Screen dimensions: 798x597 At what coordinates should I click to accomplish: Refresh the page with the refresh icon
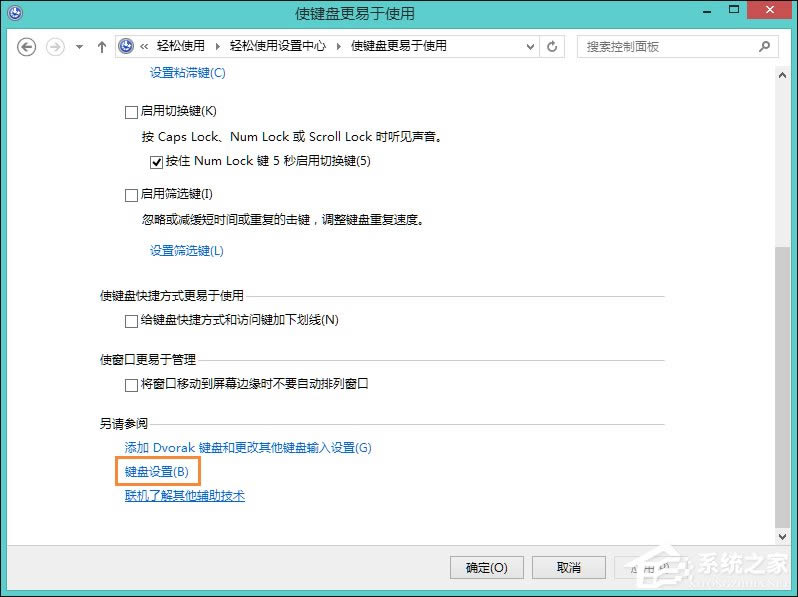click(x=552, y=47)
